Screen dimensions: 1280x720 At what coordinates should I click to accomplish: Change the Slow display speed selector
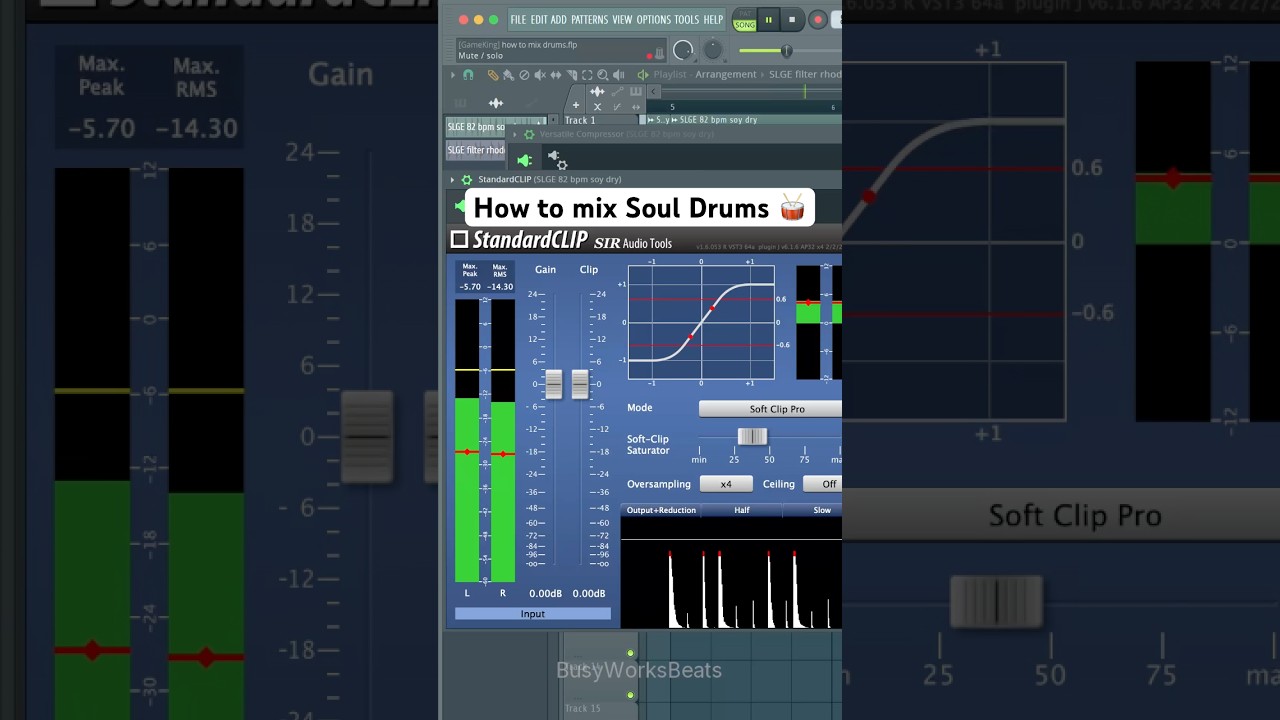[x=813, y=510]
